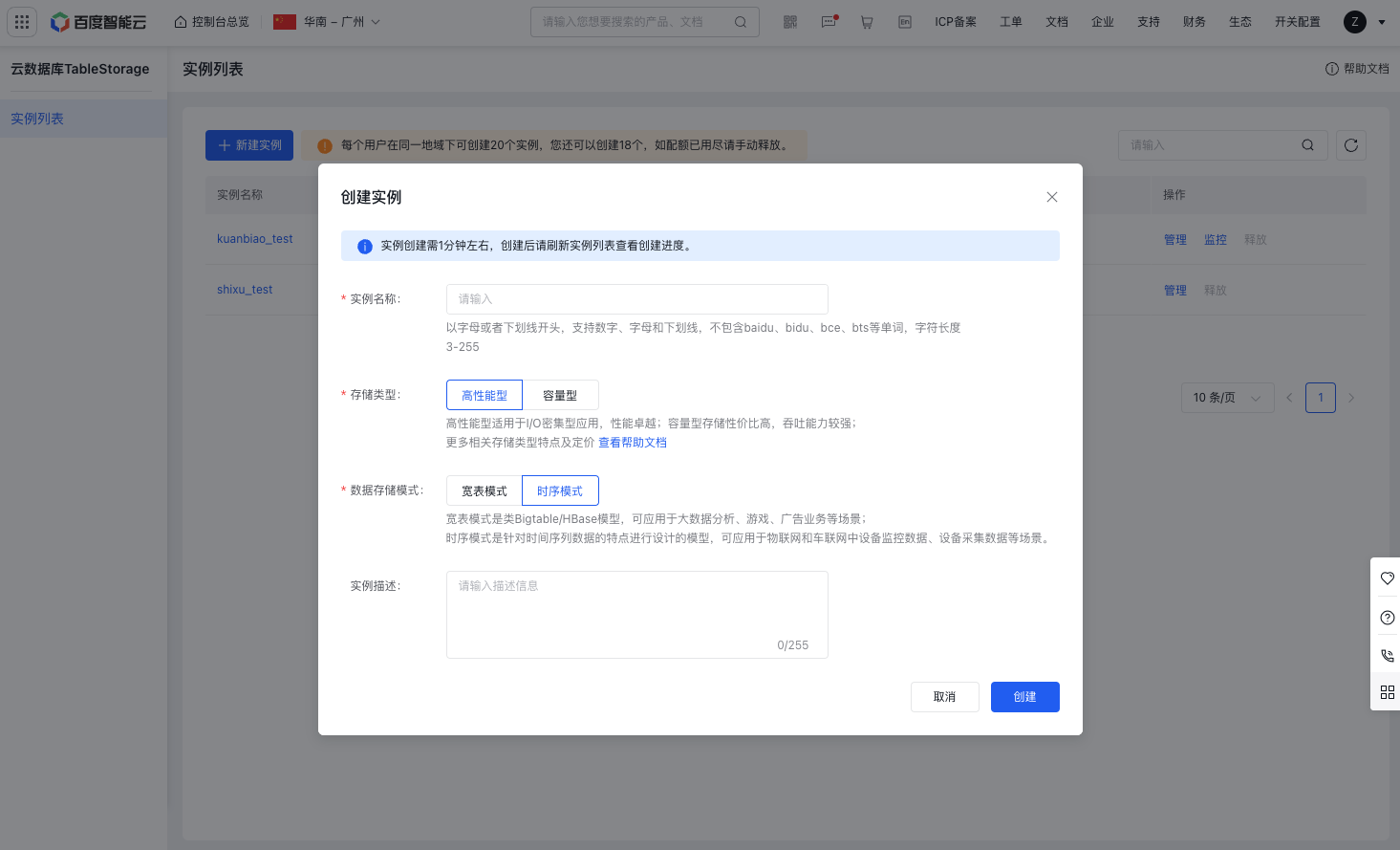
Task: Click the 取消 button
Action: 945,697
